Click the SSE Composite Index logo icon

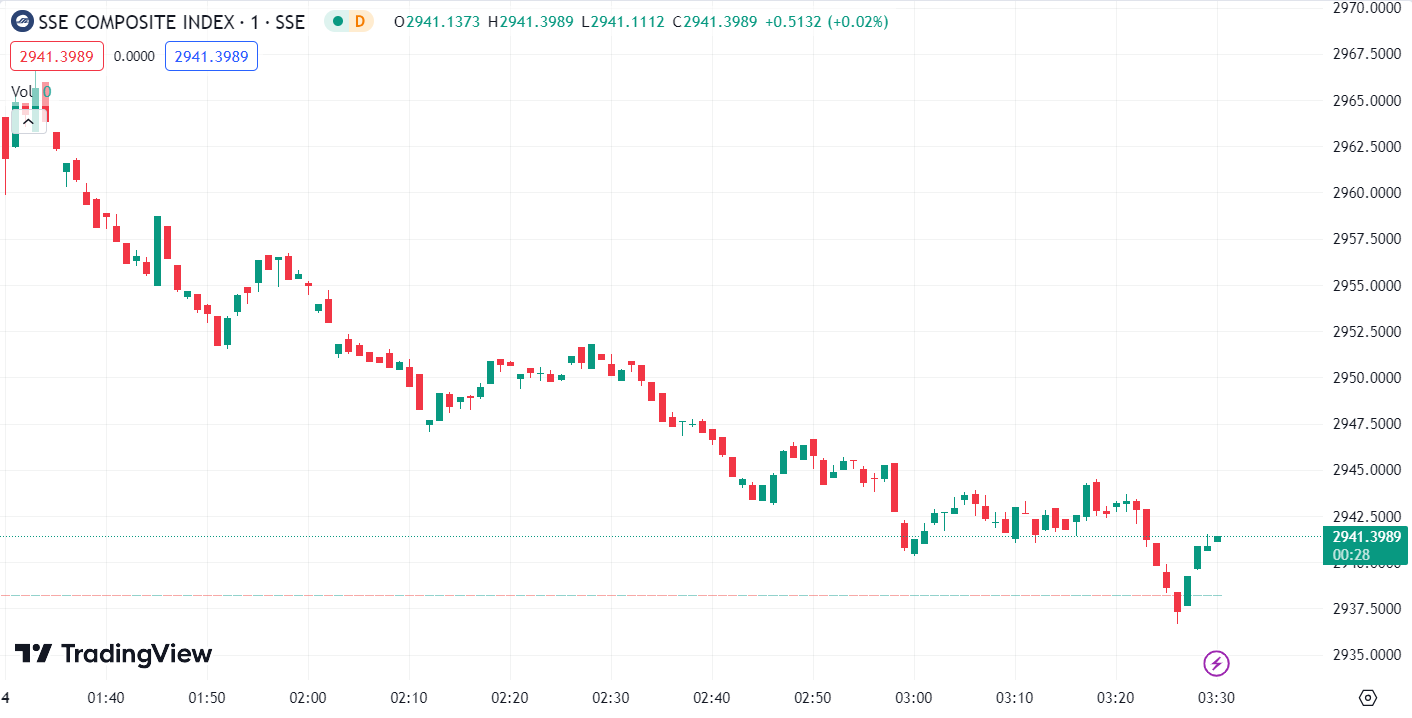[x=21, y=21]
